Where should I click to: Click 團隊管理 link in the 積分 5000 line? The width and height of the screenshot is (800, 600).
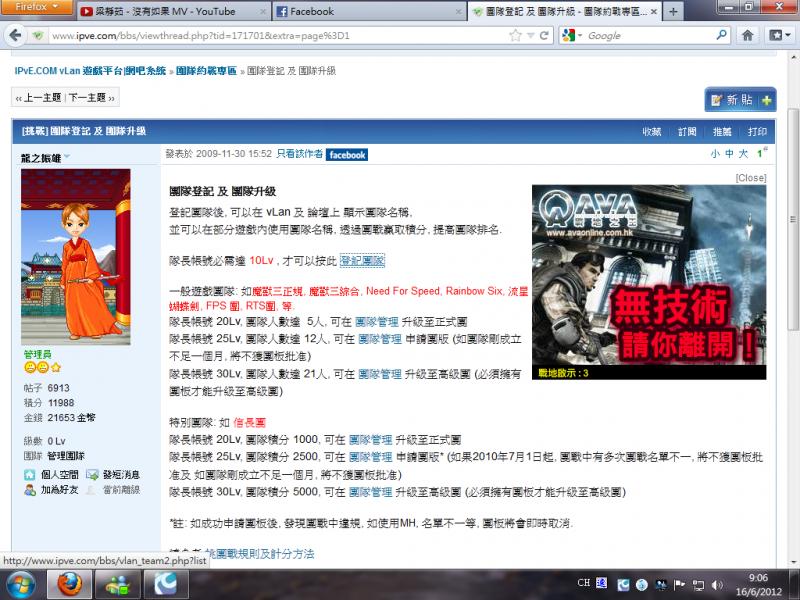[x=370, y=492]
